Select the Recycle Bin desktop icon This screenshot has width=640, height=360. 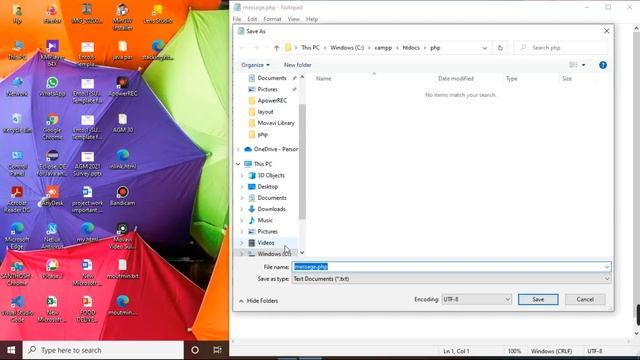coord(17,124)
